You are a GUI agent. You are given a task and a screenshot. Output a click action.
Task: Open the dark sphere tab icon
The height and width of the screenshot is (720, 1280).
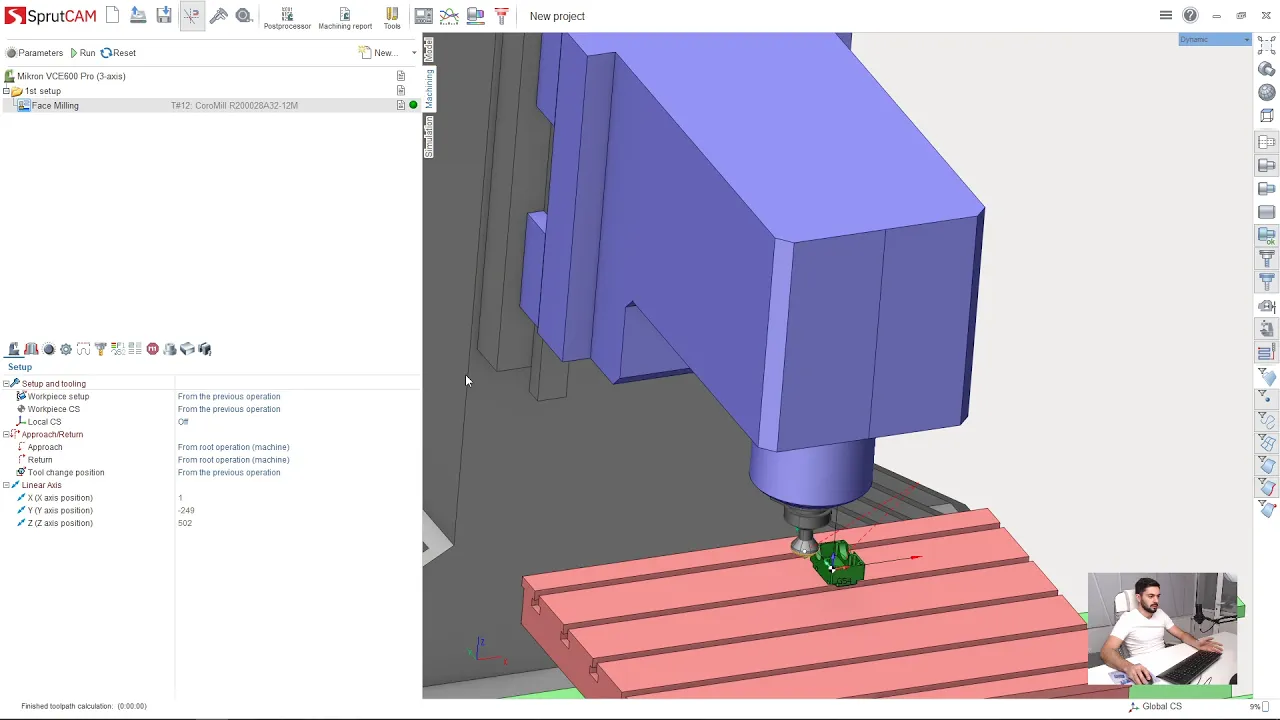click(48, 349)
